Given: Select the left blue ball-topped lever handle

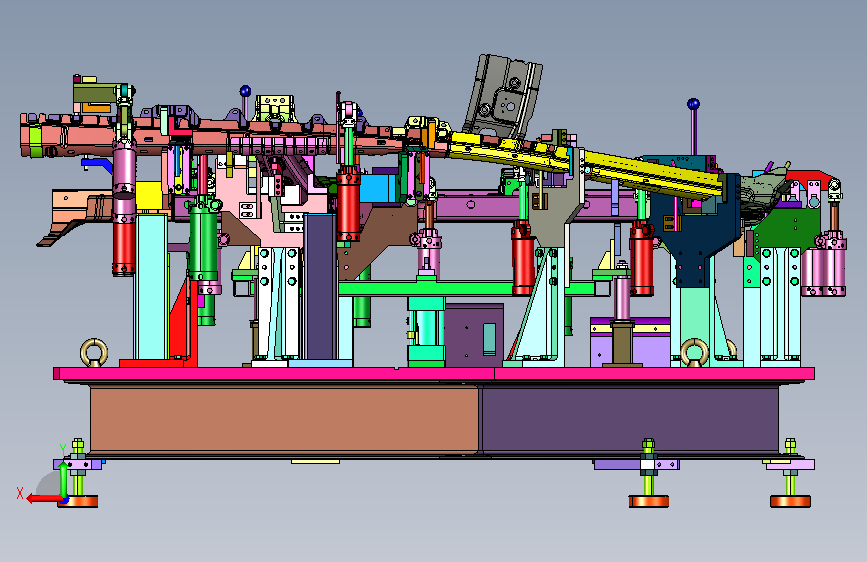Looking at the screenshot, I should click(245, 103).
